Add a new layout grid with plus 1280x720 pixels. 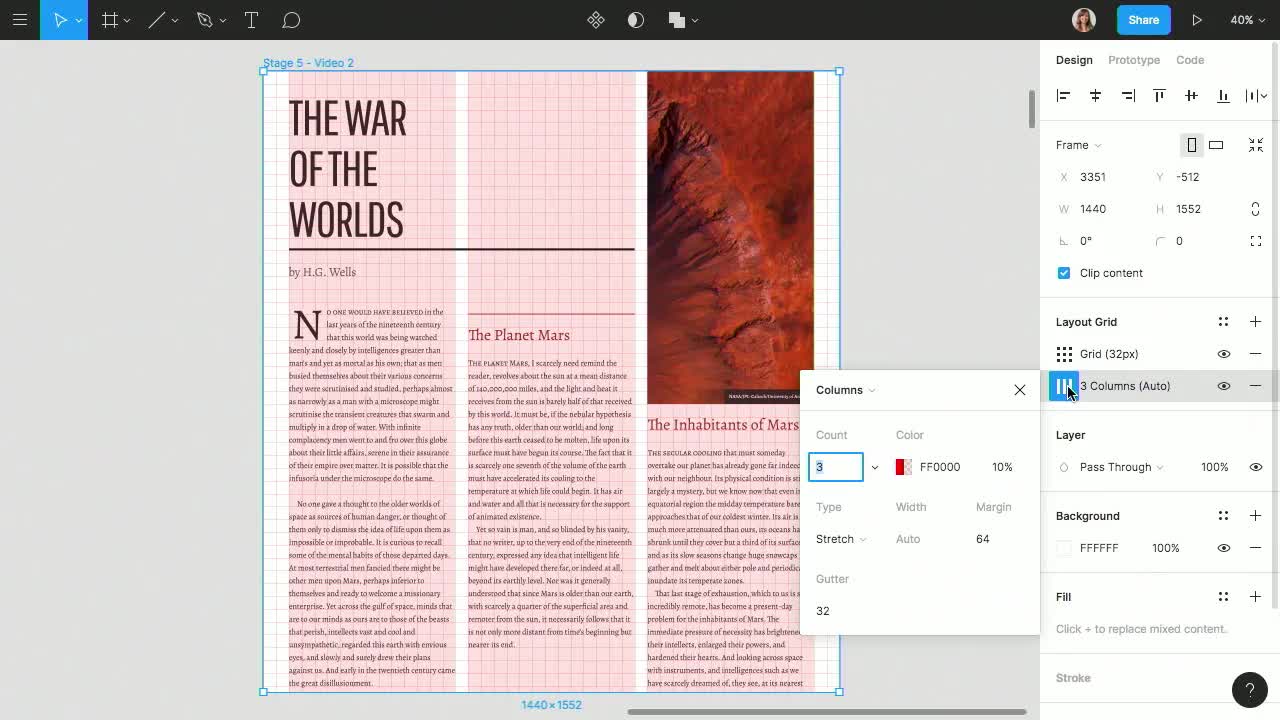tap(1255, 322)
